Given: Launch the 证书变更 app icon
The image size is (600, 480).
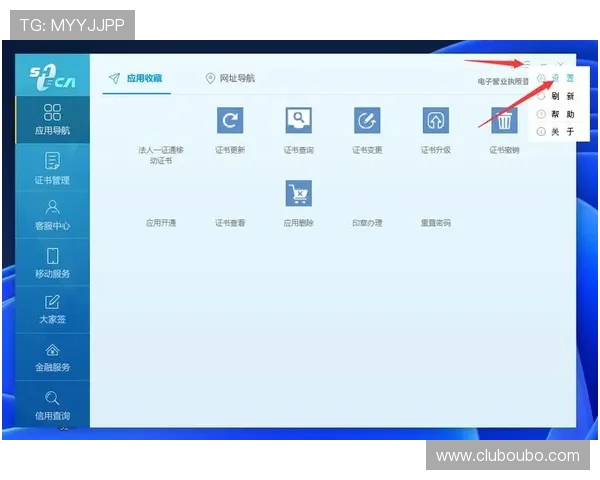Looking at the screenshot, I should 367,120.
